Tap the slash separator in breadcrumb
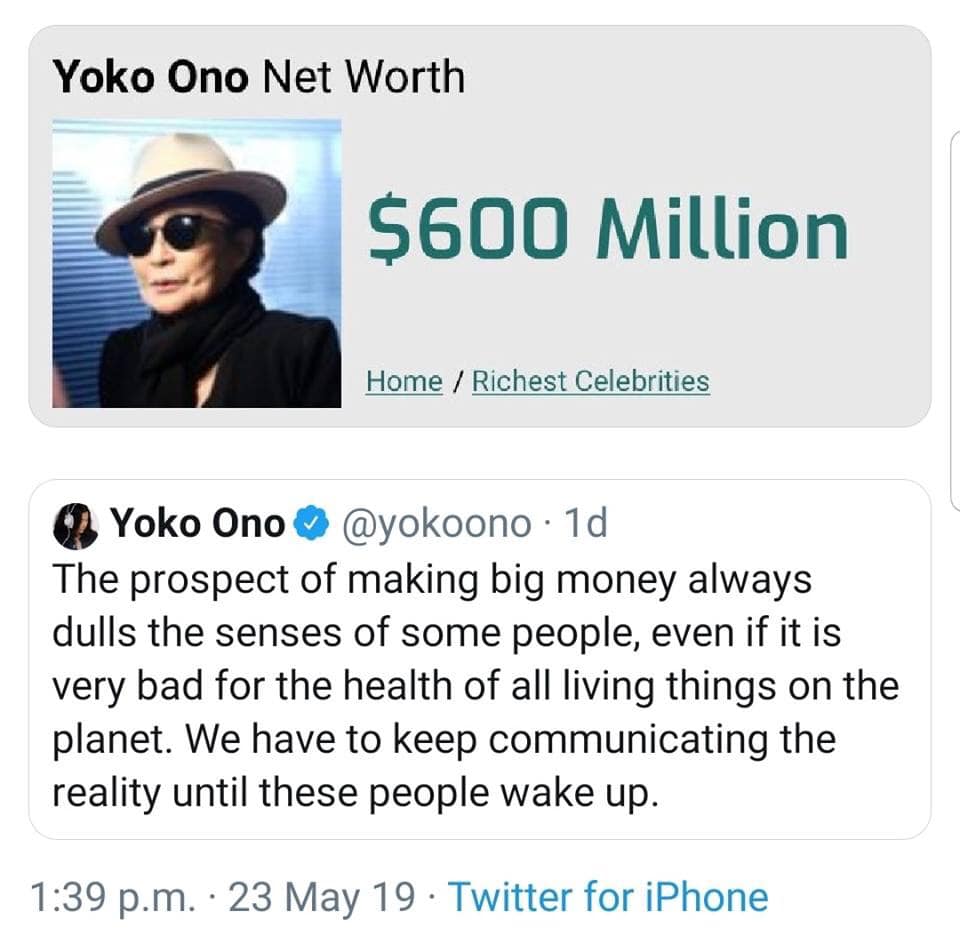The height and width of the screenshot is (935, 960). click(457, 381)
